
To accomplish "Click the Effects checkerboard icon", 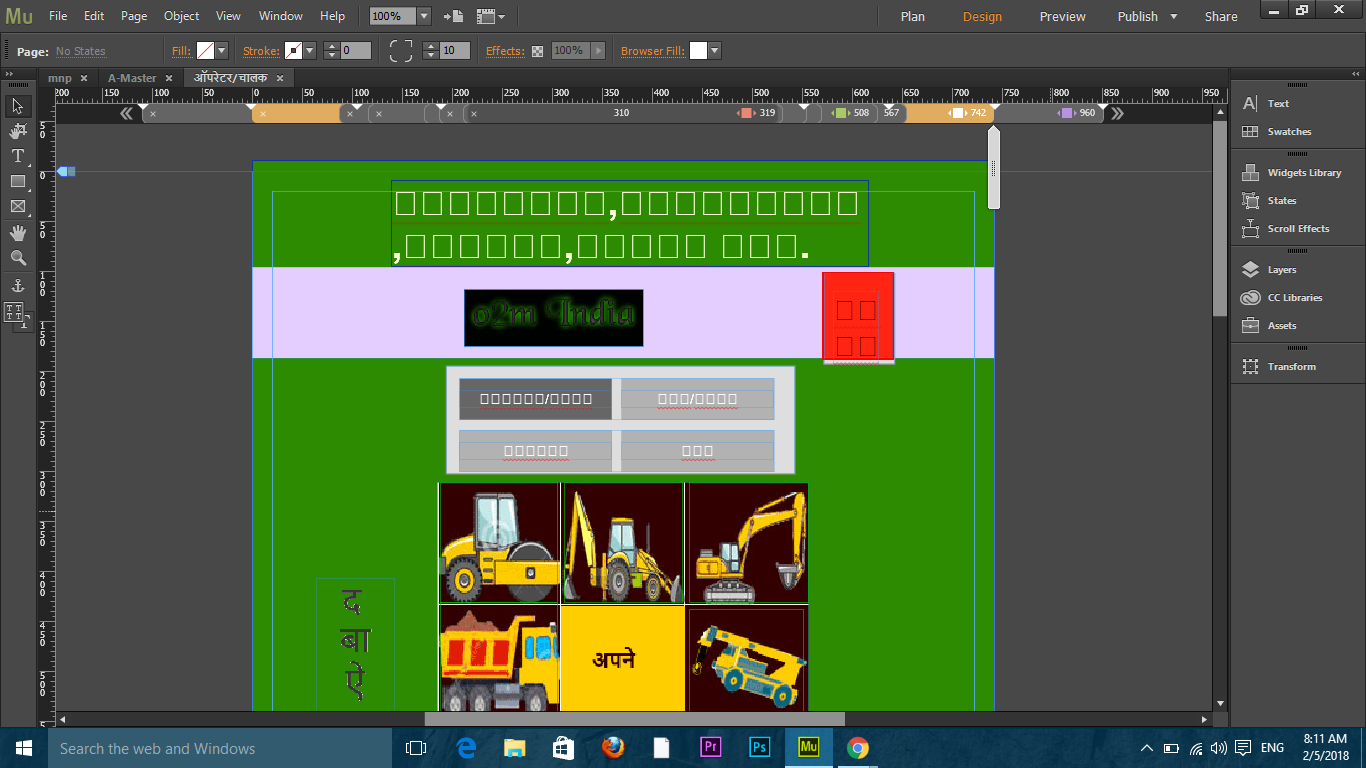I will (x=537, y=51).
